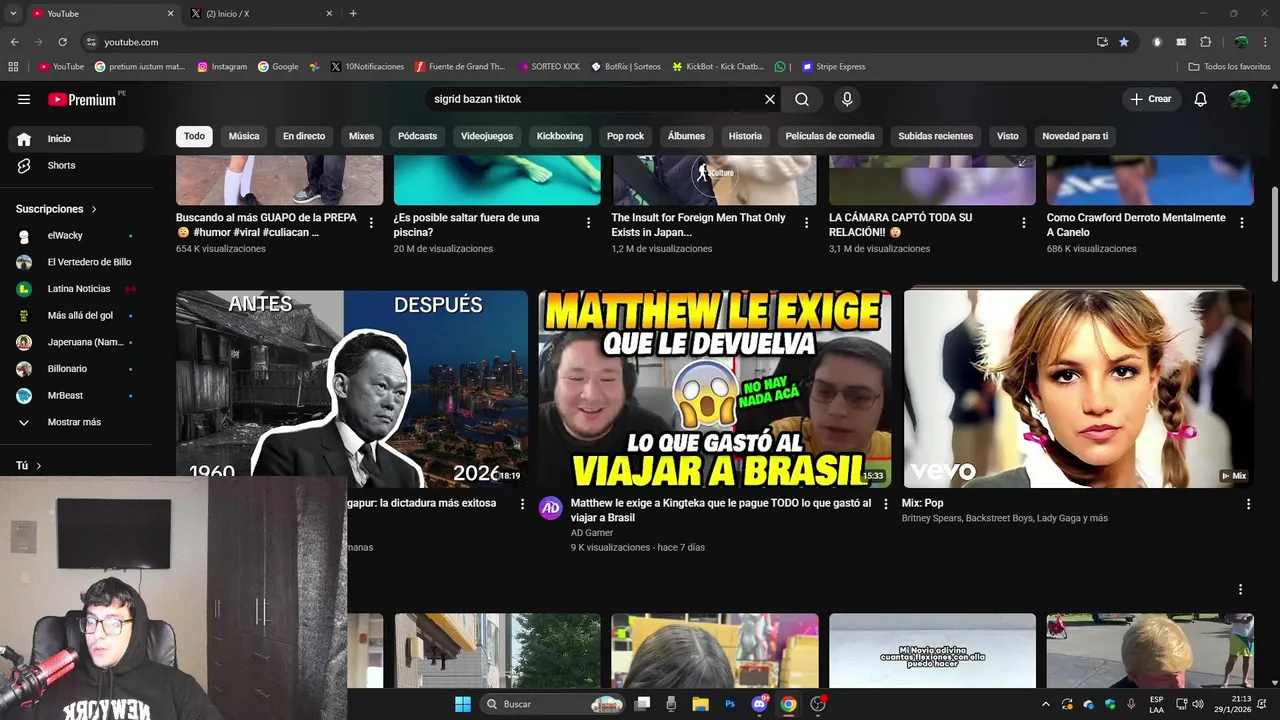Reload the page in browser
Screen dimensions: 1280x720
click(62, 42)
